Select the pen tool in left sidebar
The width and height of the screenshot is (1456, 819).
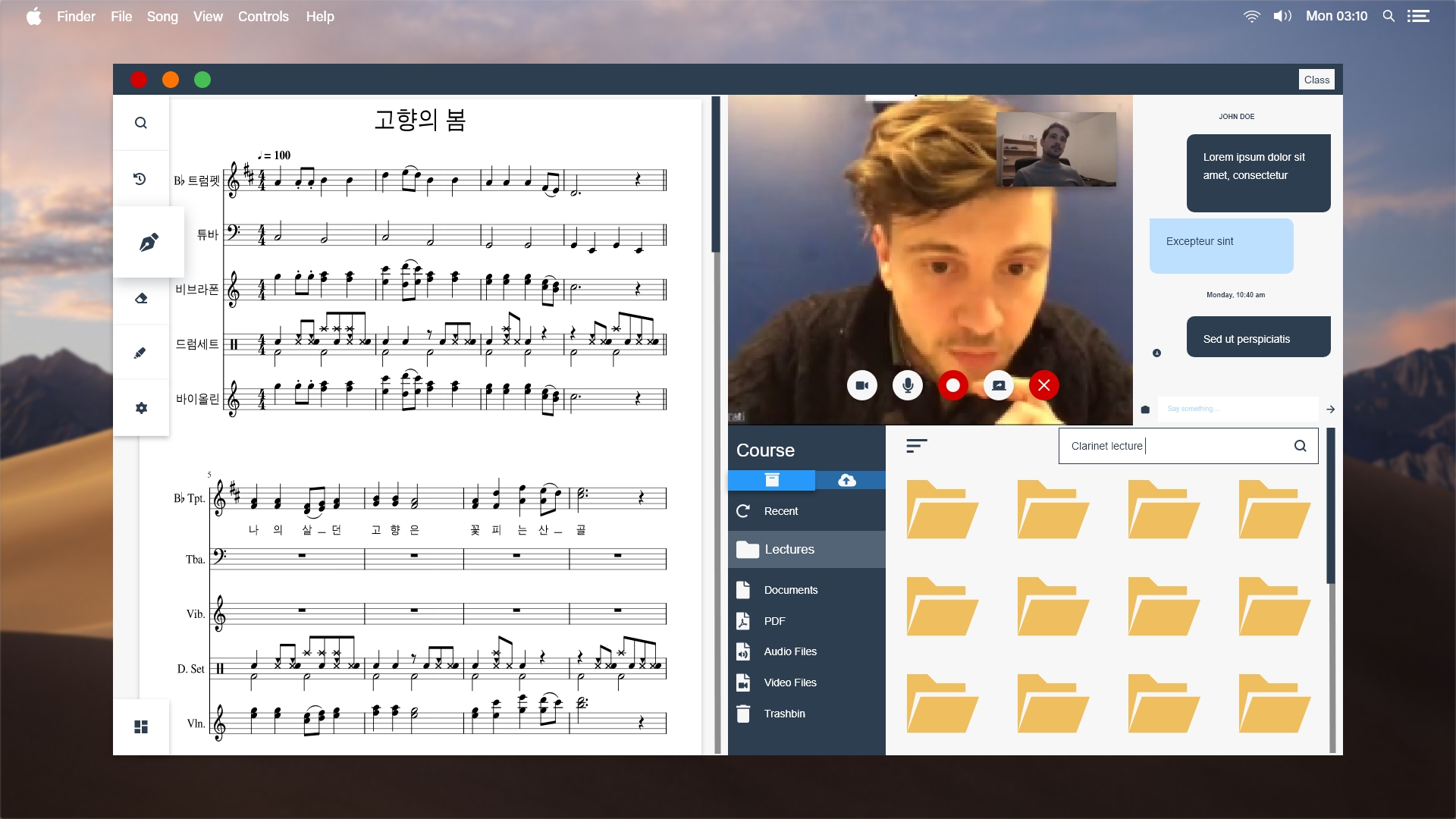pos(149,243)
